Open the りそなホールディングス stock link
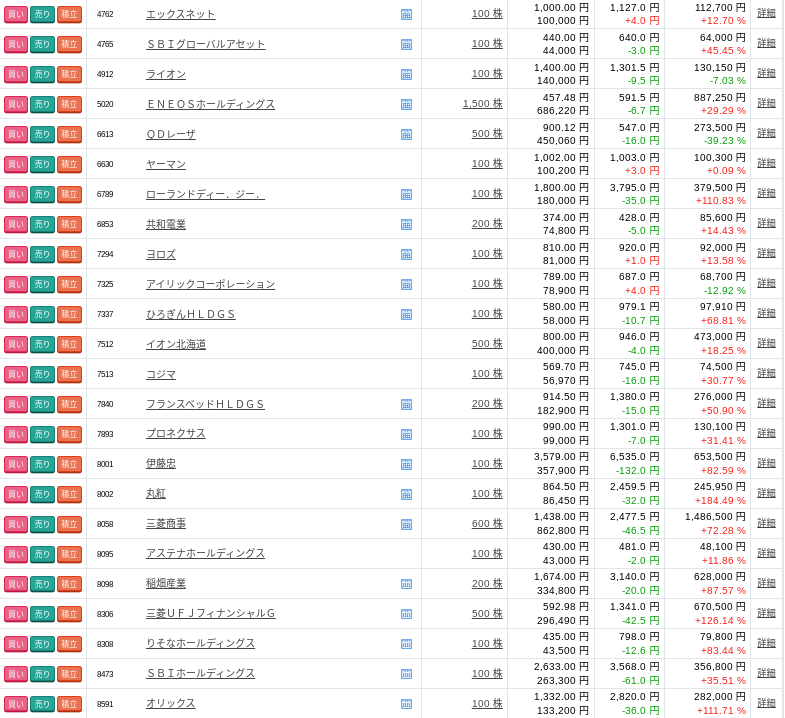The width and height of the screenshot is (785, 718). coord(200,643)
